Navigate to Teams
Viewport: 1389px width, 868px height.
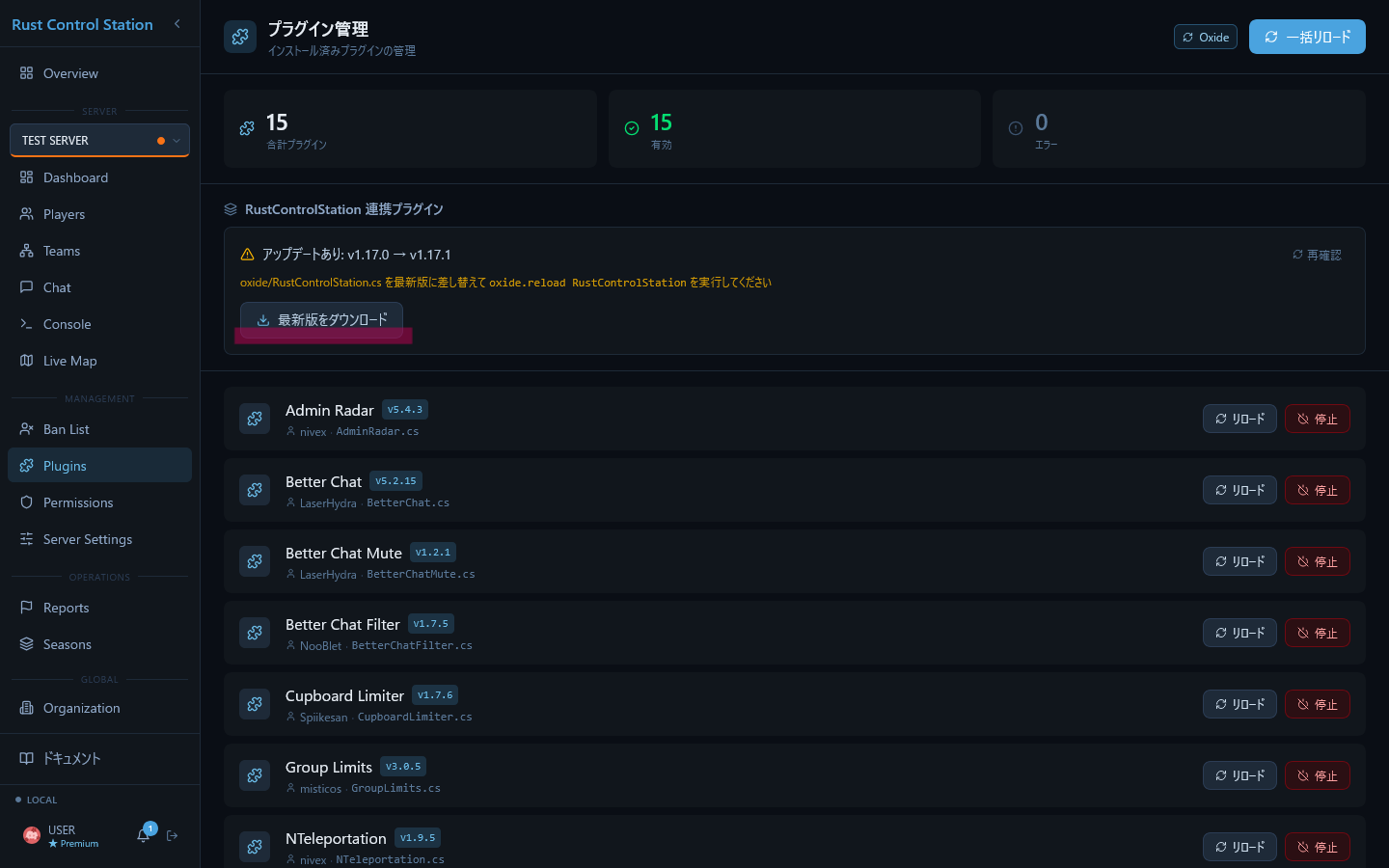click(99, 251)
